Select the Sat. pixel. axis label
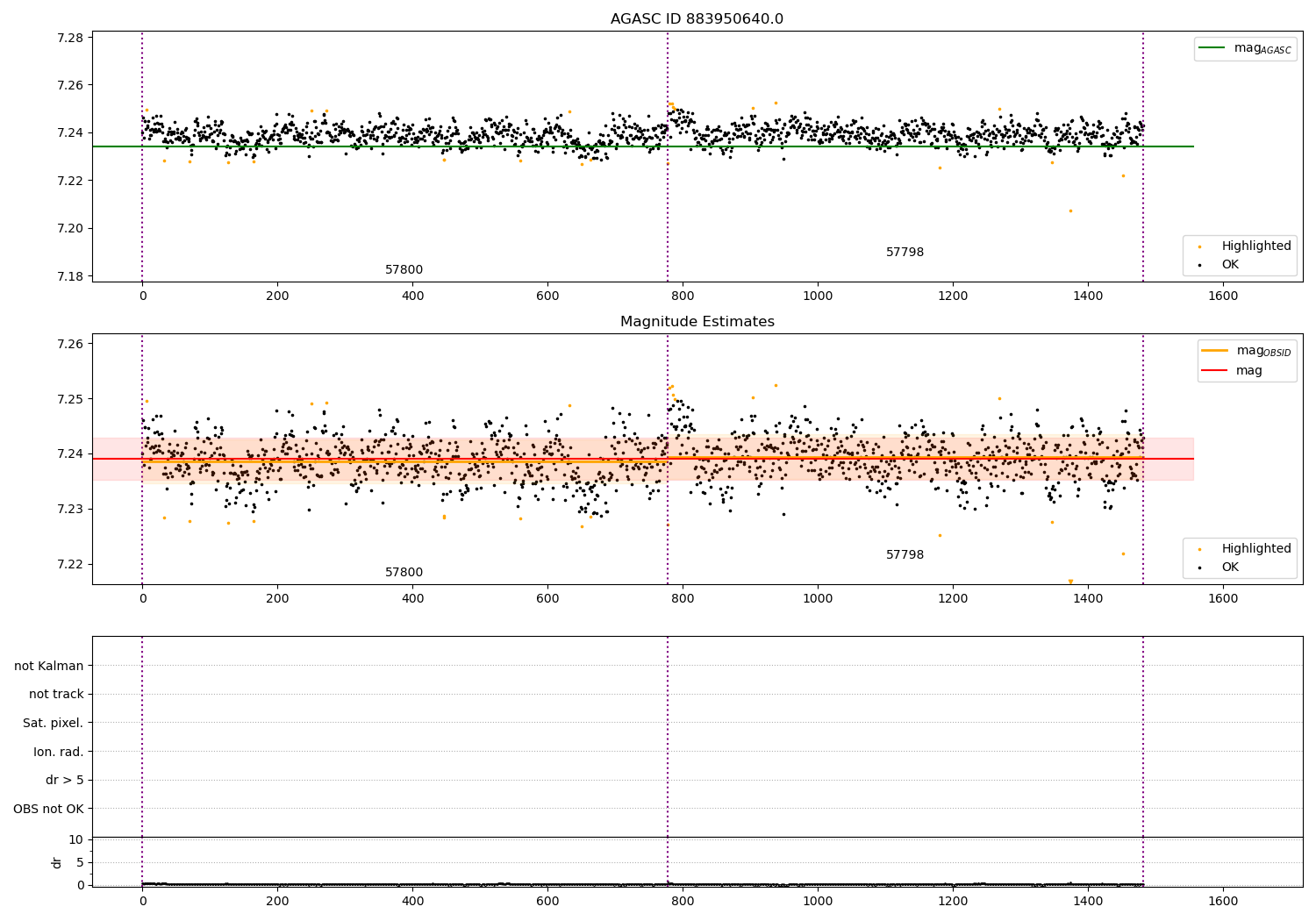1316x921 pixels. coord(54,724)
